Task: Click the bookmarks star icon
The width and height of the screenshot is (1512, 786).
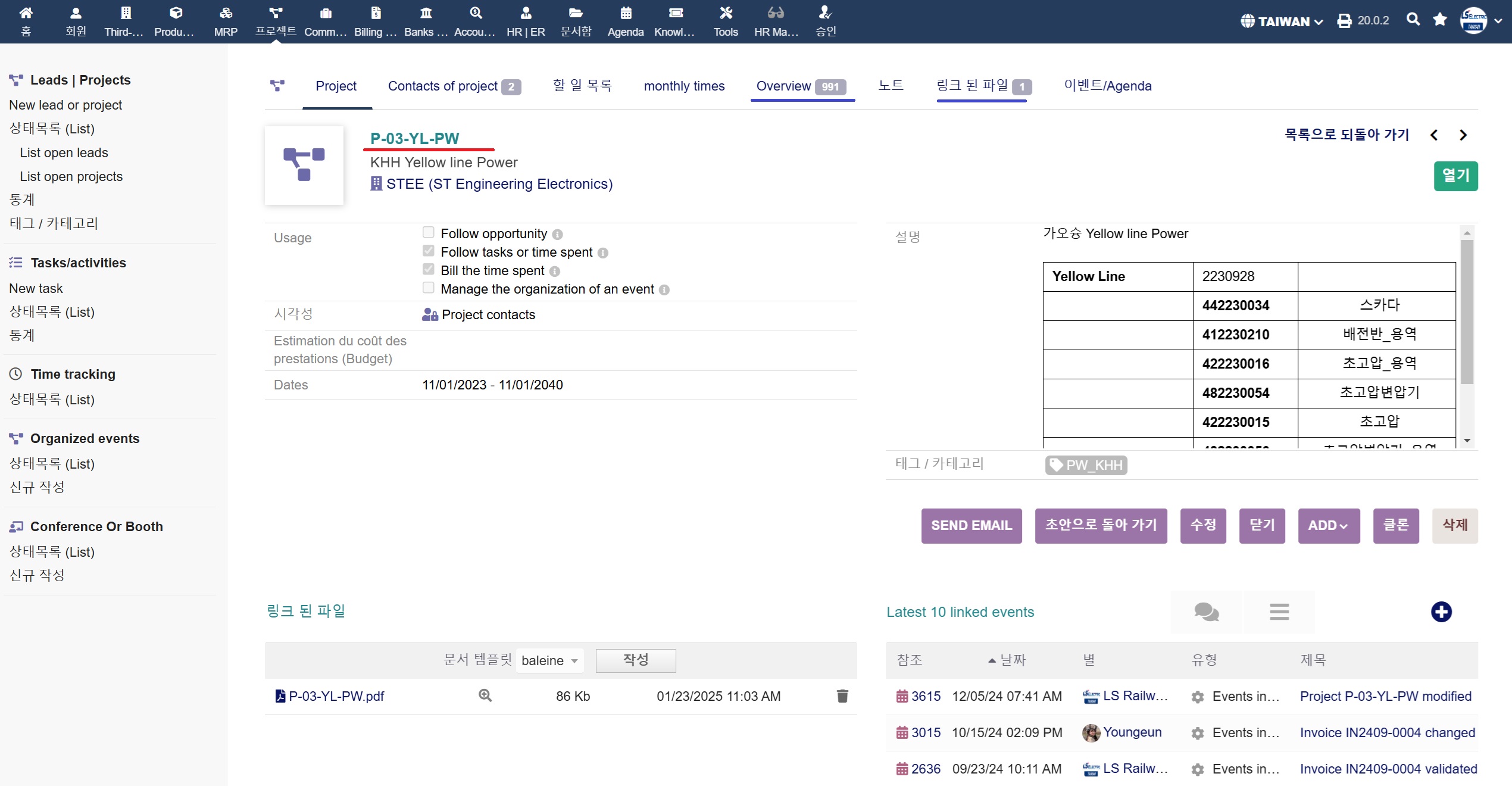Action: tap(1440, 20)
